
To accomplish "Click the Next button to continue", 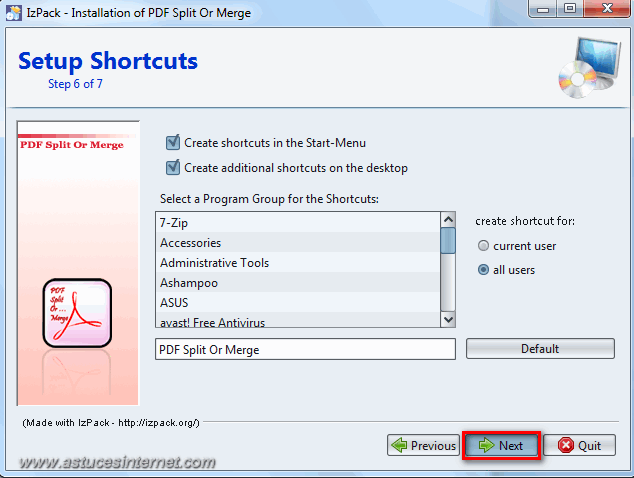I will pos(501,445).
